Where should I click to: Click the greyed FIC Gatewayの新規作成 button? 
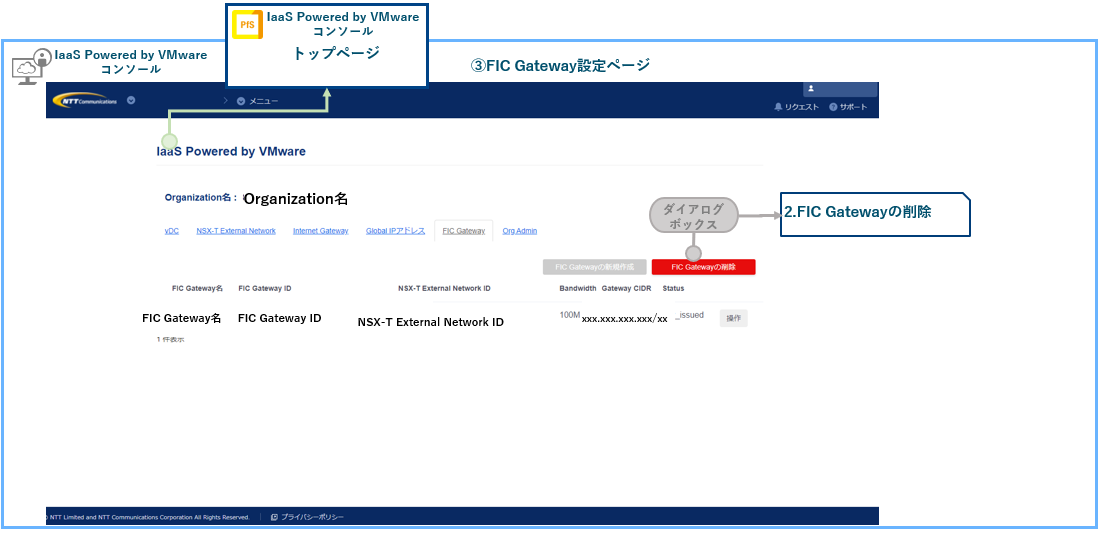click(594, 267)
